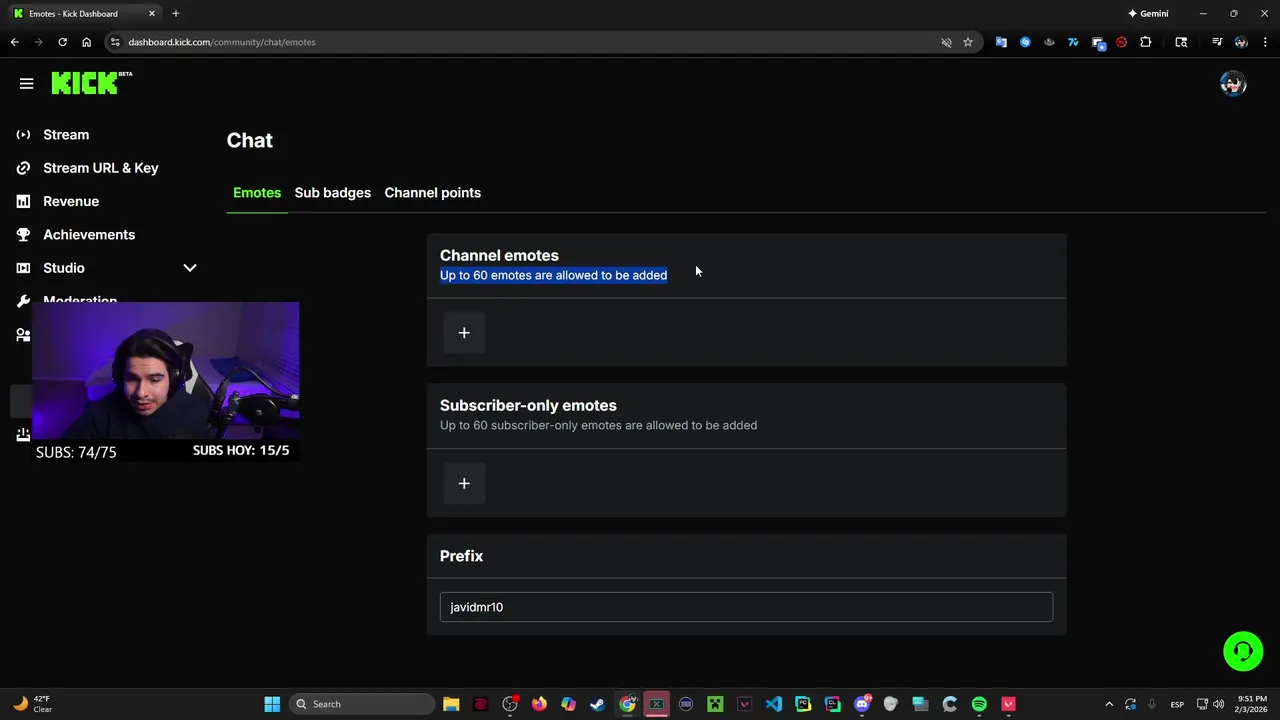Open a new browser tab with the plus
The image size is (1280, 720).
point(175,13)
